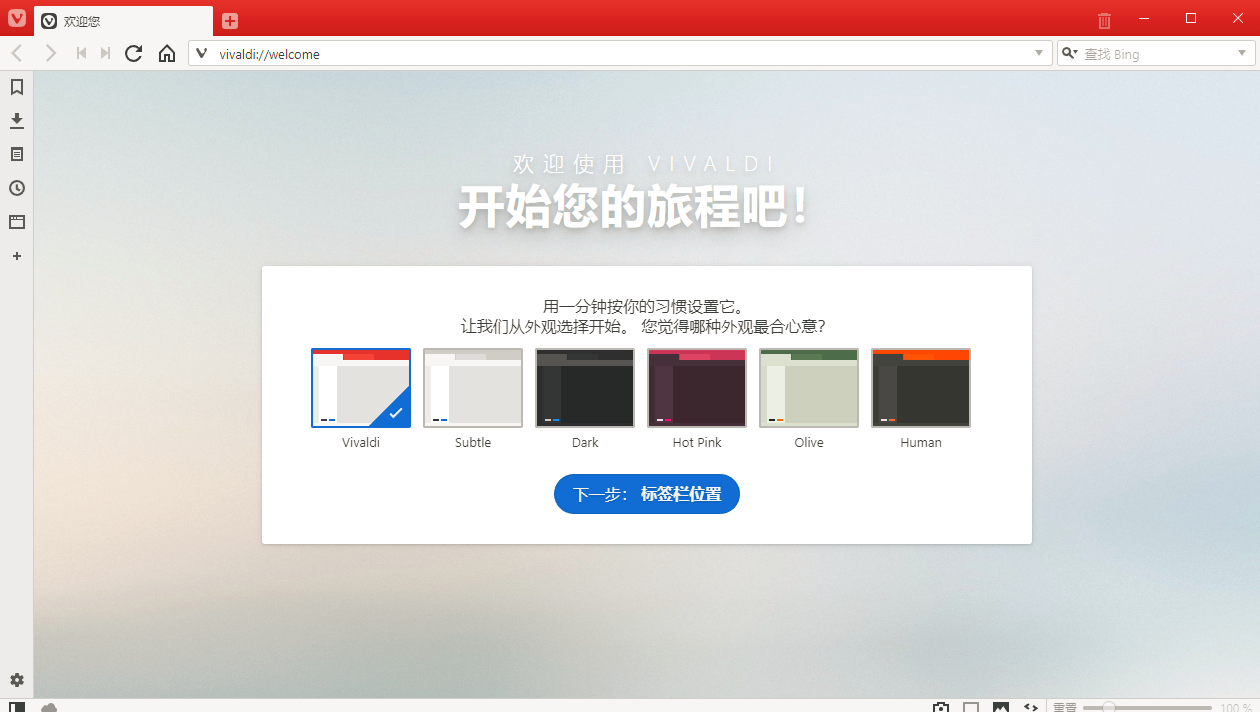Click the site info icon in the address bar

point(201,54)
